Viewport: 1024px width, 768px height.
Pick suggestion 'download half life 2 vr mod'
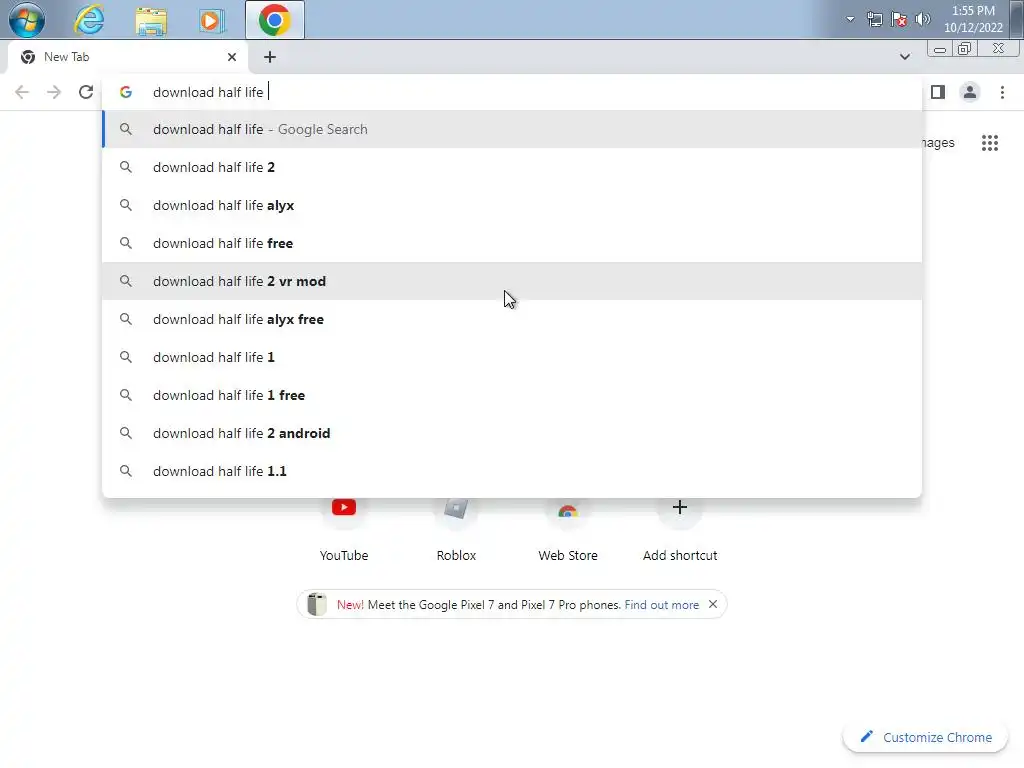(x=512, y=281)
